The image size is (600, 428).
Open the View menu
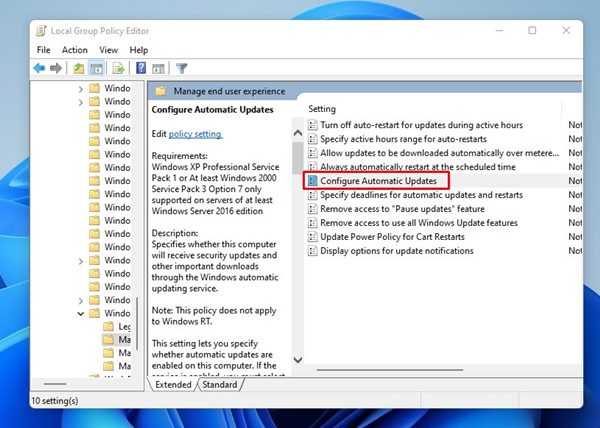(x=109, y=50)
